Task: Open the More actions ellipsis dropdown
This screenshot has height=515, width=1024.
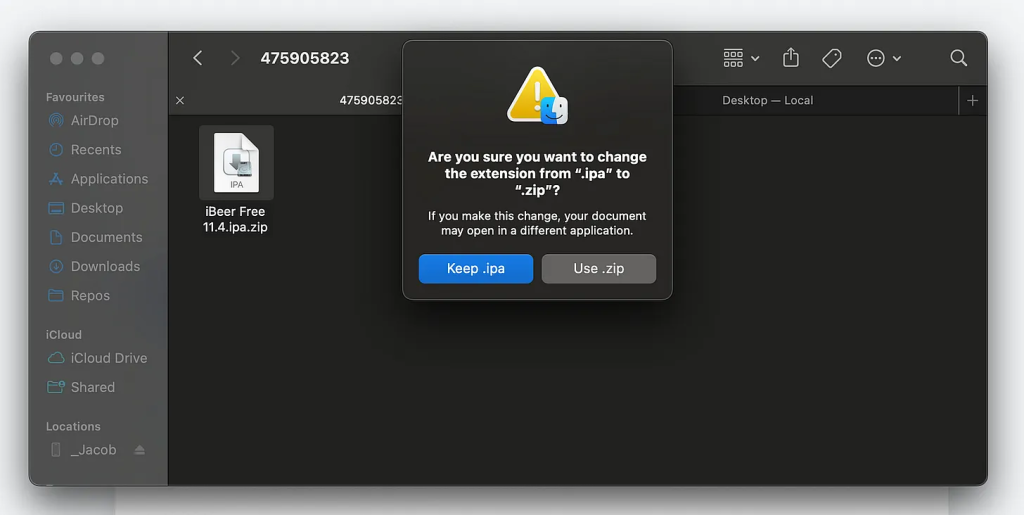Action: (883, 58)
